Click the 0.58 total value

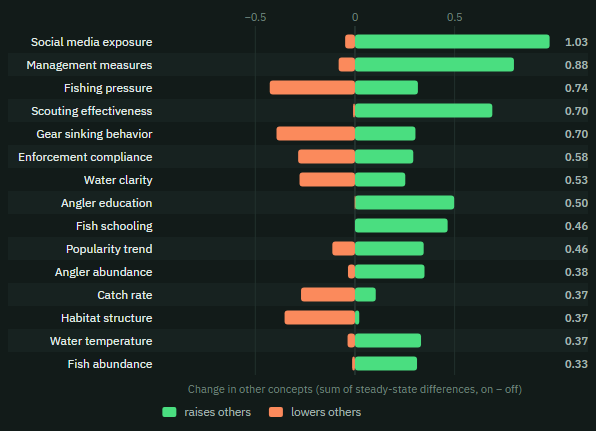point(576,157)
